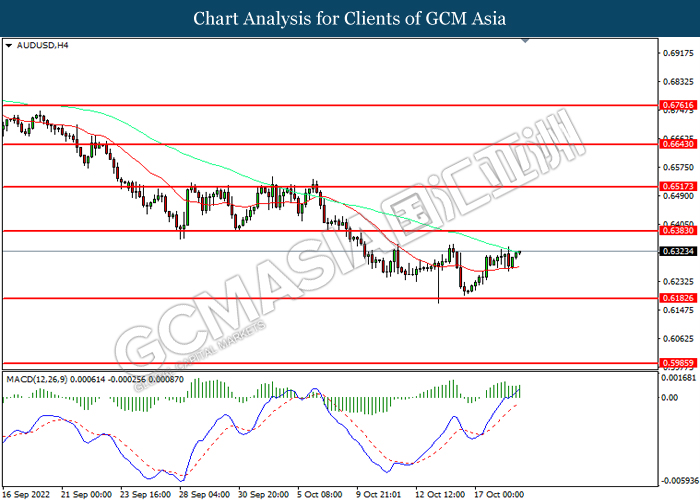Click the Chart Analysis for Clients title
This screenshot has height=500, width=700.
(x=350, y=18)
